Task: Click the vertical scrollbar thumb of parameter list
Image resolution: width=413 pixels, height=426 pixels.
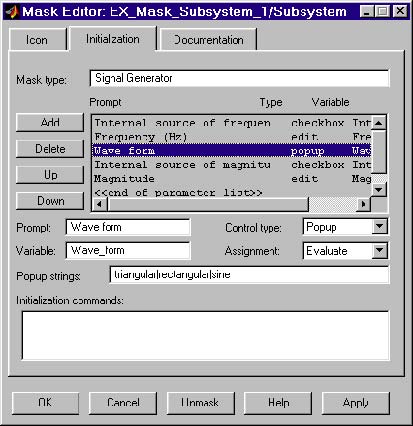Action: [x=379, y=152]
